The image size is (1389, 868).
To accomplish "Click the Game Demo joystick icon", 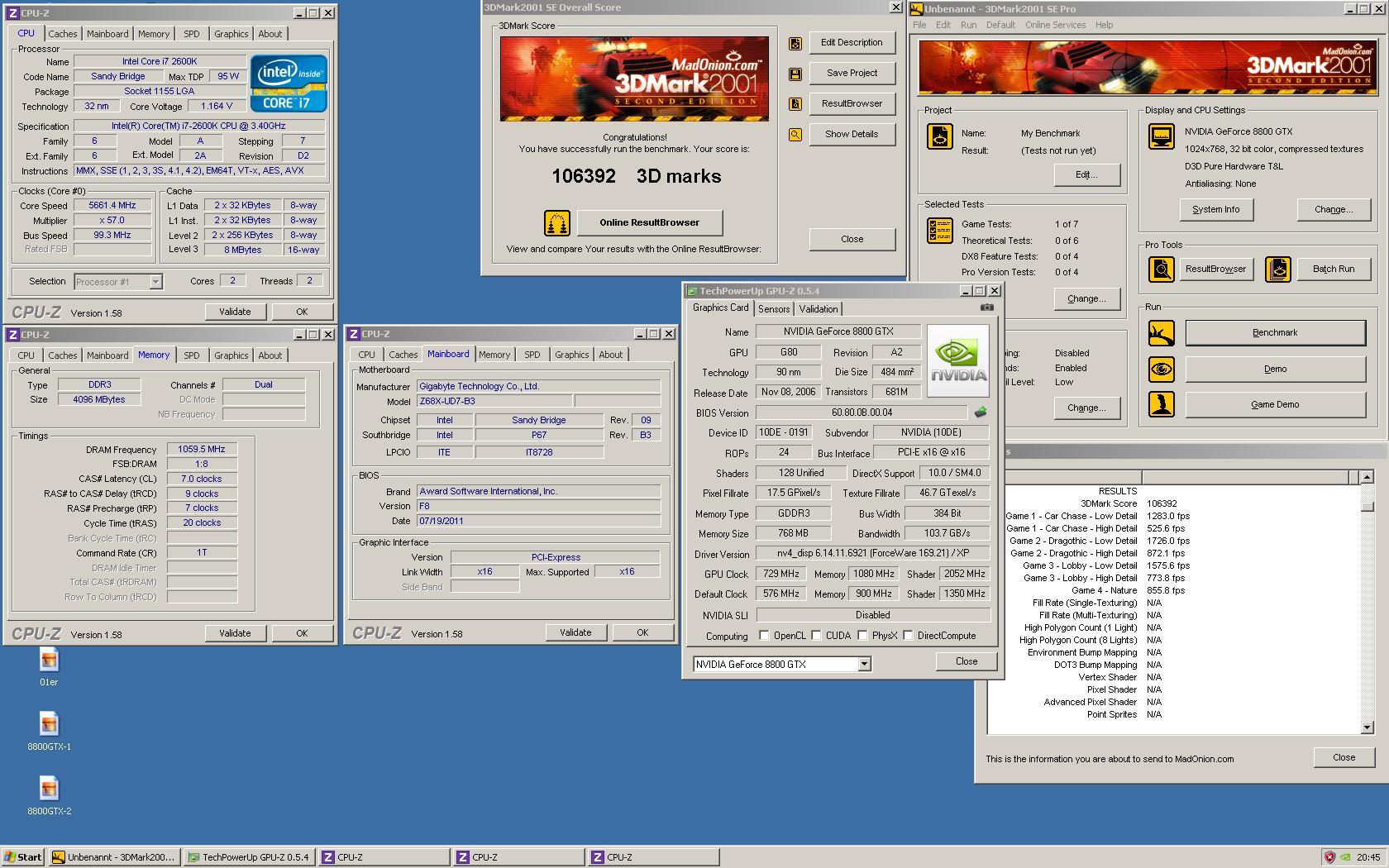I will point(1161,405).
